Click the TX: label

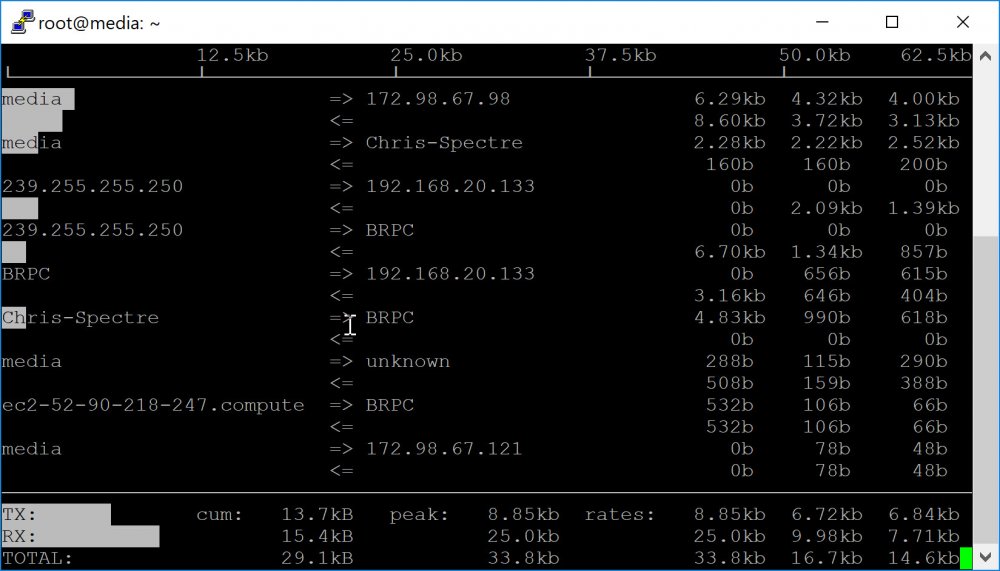20,514
